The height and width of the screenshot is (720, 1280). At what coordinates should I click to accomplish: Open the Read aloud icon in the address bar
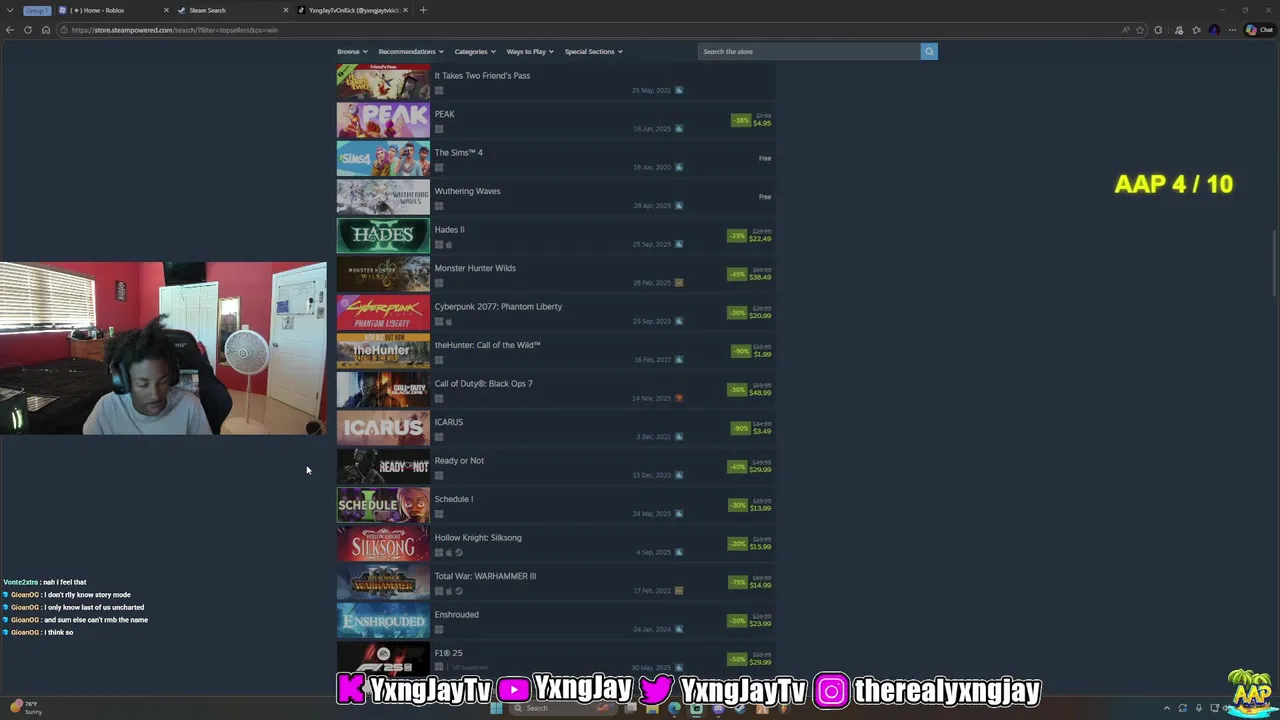coord(1126,30)
